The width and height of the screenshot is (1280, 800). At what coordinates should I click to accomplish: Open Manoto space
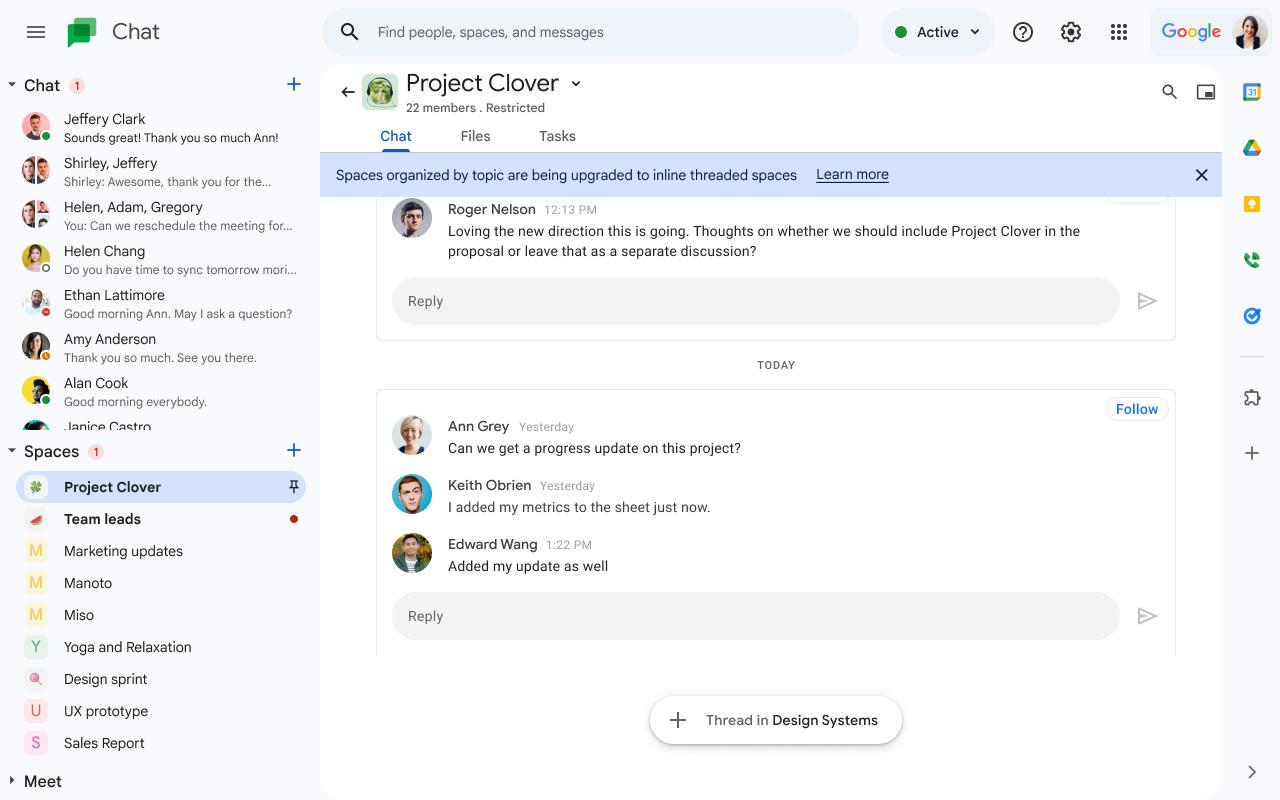[x=160, y=583]
